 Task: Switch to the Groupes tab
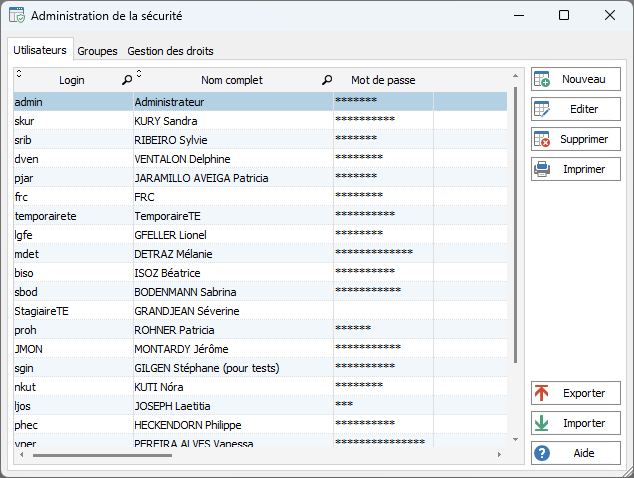97,50
